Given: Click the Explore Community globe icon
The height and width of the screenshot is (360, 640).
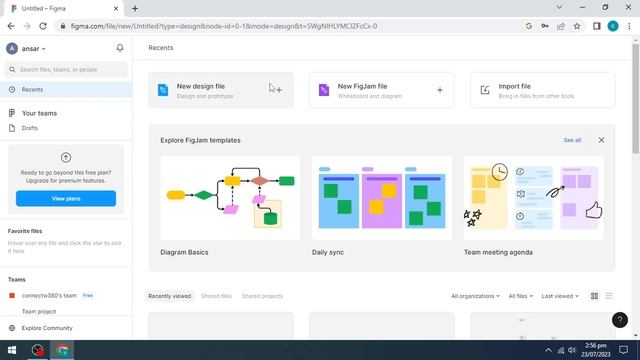Looking at the screenshot, I should point(12,328).
